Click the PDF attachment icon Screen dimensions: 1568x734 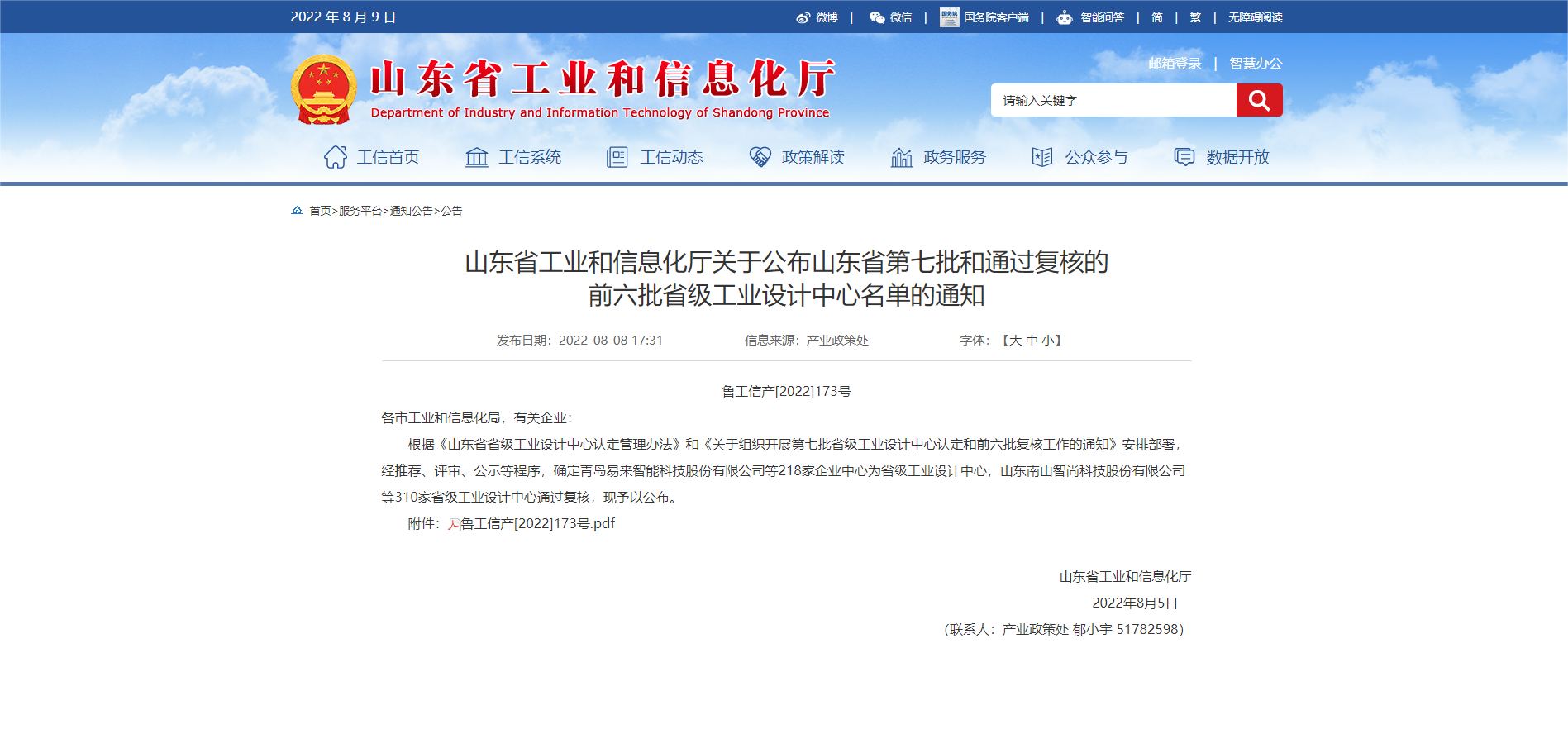coord(454,524)
